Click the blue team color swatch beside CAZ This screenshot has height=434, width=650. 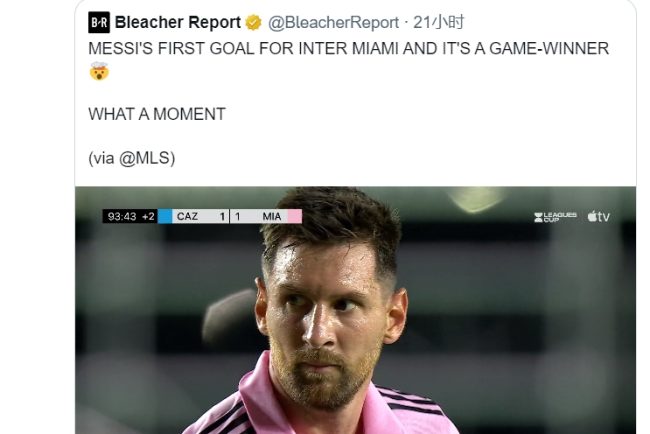tap(165, 216)
